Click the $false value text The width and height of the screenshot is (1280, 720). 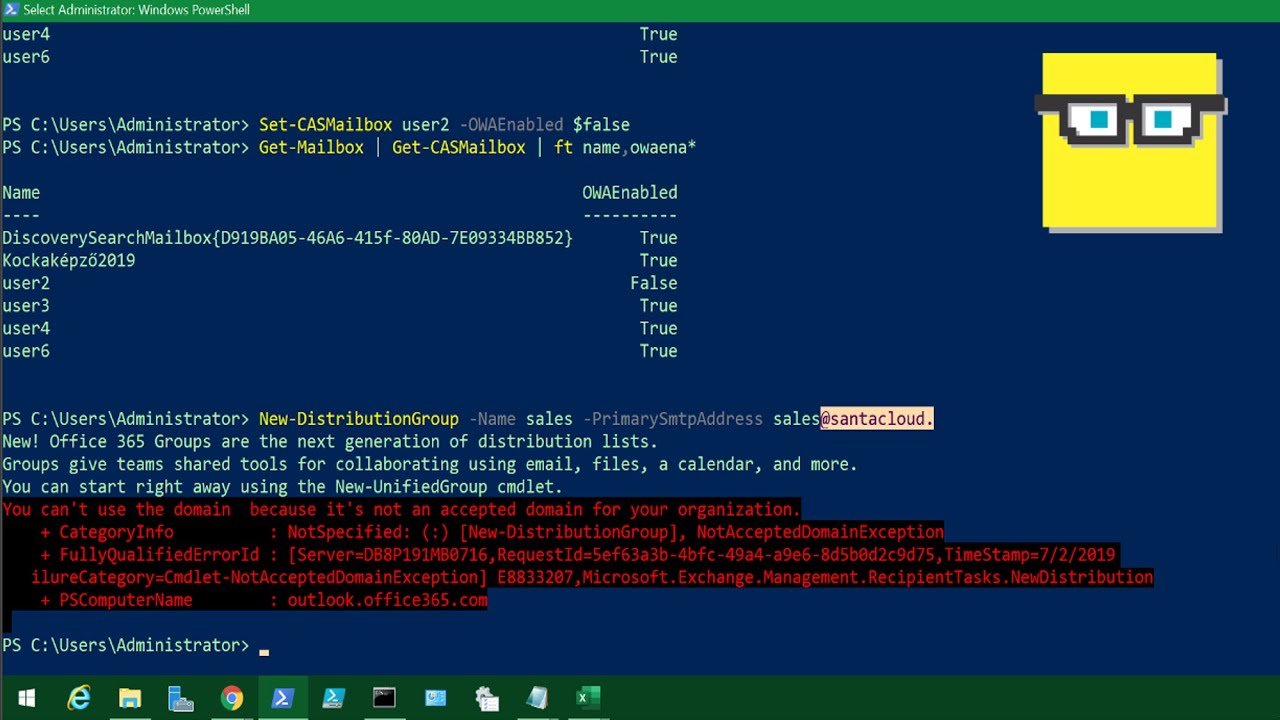point(601,125)
